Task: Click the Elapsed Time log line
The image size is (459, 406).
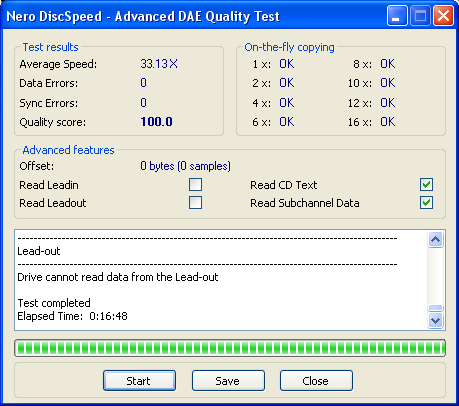Action: tap(72, 316)
